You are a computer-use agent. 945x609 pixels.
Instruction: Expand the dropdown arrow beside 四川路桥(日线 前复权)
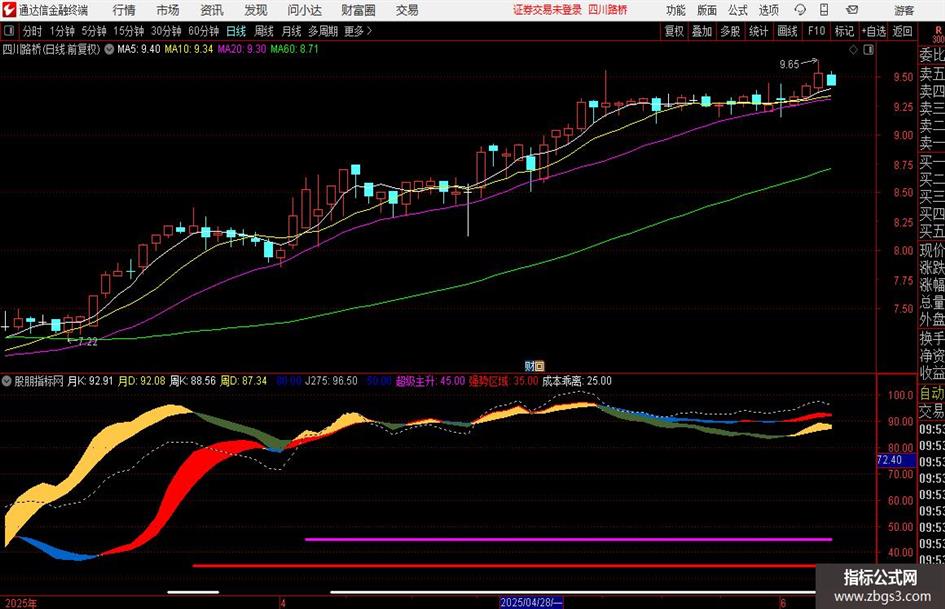pos(109,49)
